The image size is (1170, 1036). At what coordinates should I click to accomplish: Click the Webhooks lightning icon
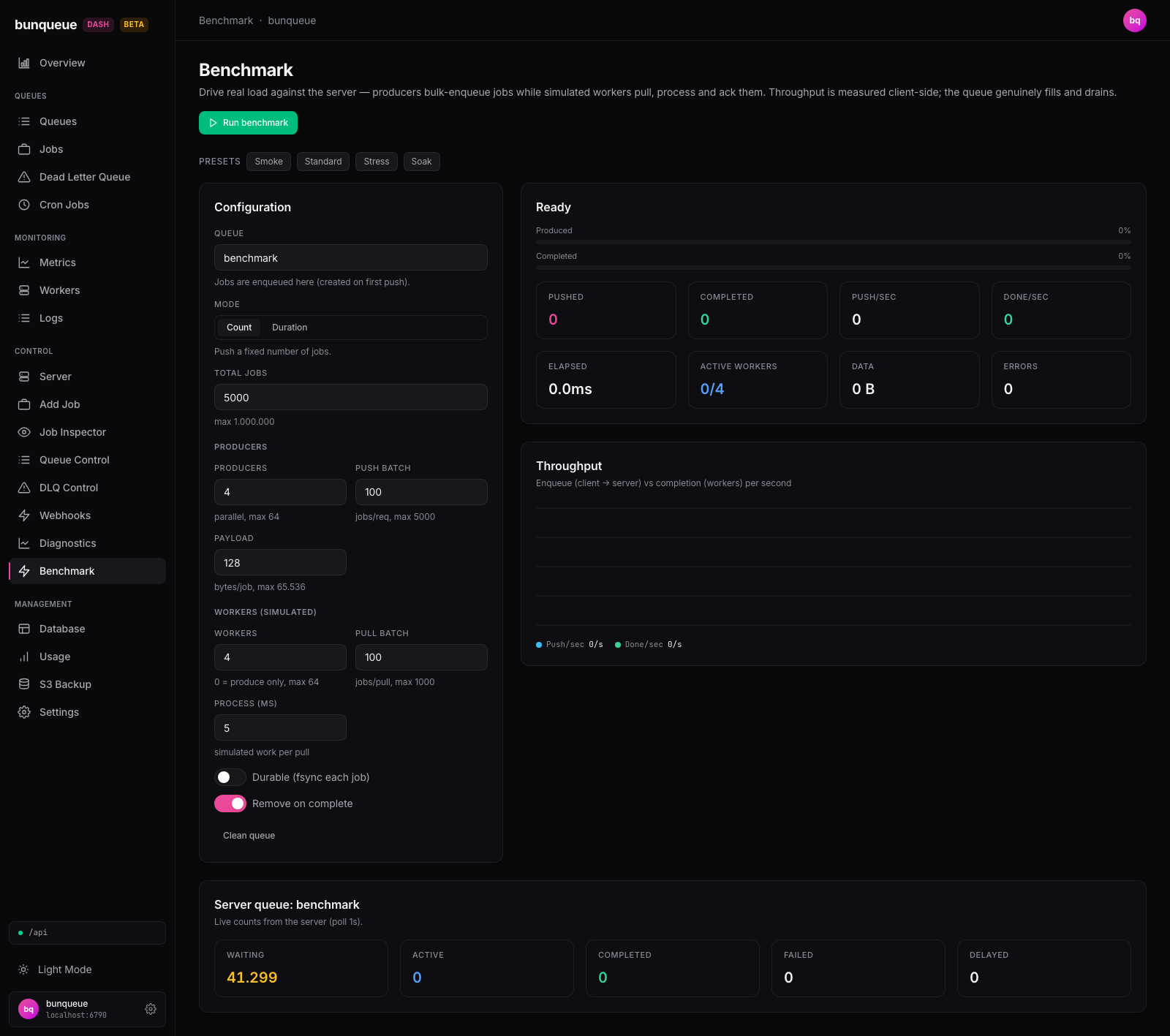pos(24,515)
